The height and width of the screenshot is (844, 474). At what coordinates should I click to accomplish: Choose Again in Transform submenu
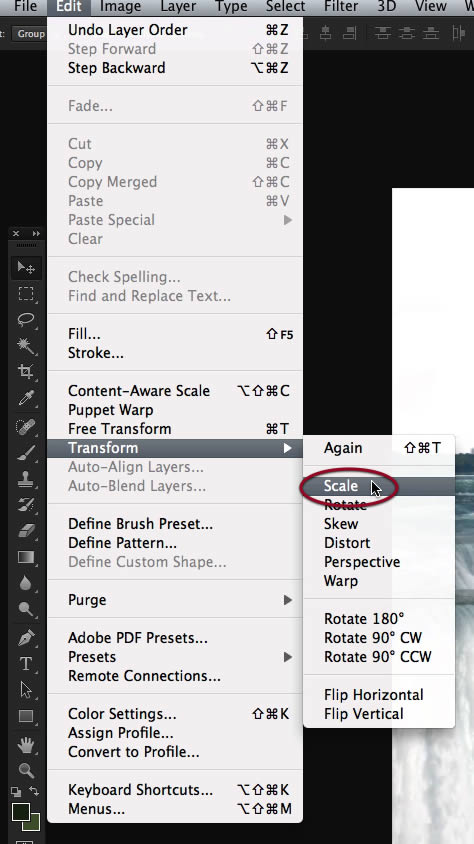point(379,448)
